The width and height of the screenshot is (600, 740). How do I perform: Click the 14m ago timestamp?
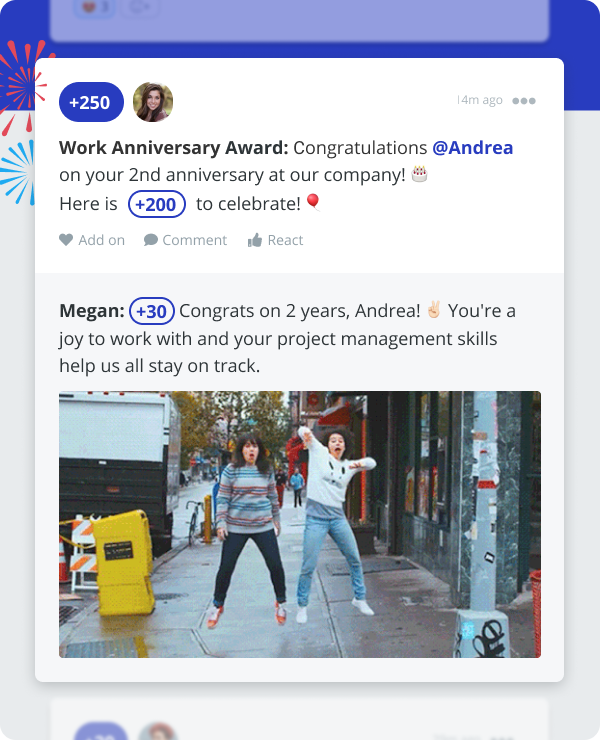coord(480,100)
